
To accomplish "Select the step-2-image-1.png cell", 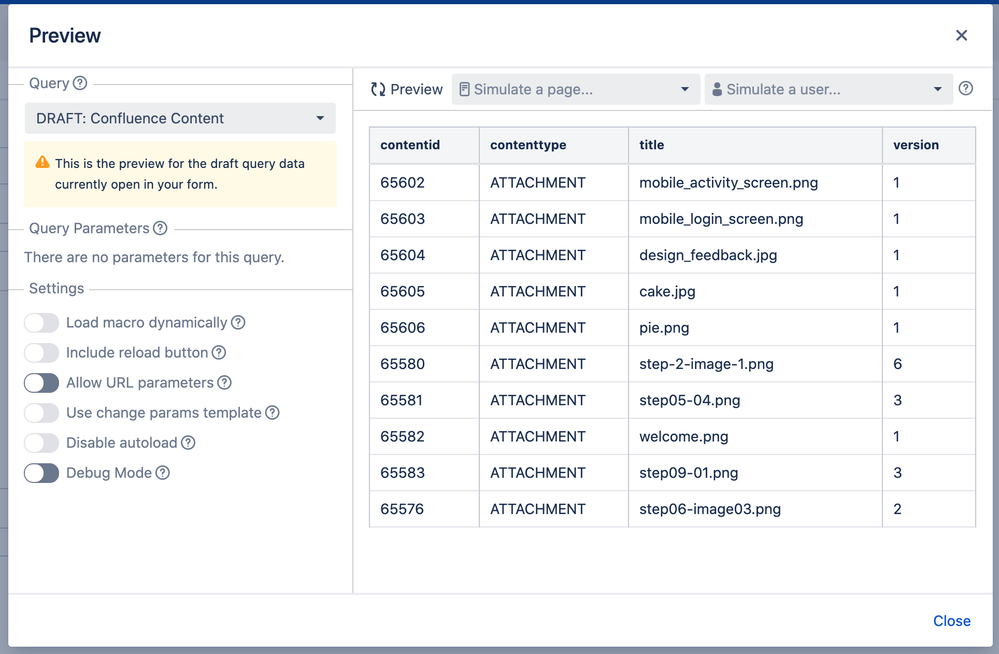I will tap(756, 365).
